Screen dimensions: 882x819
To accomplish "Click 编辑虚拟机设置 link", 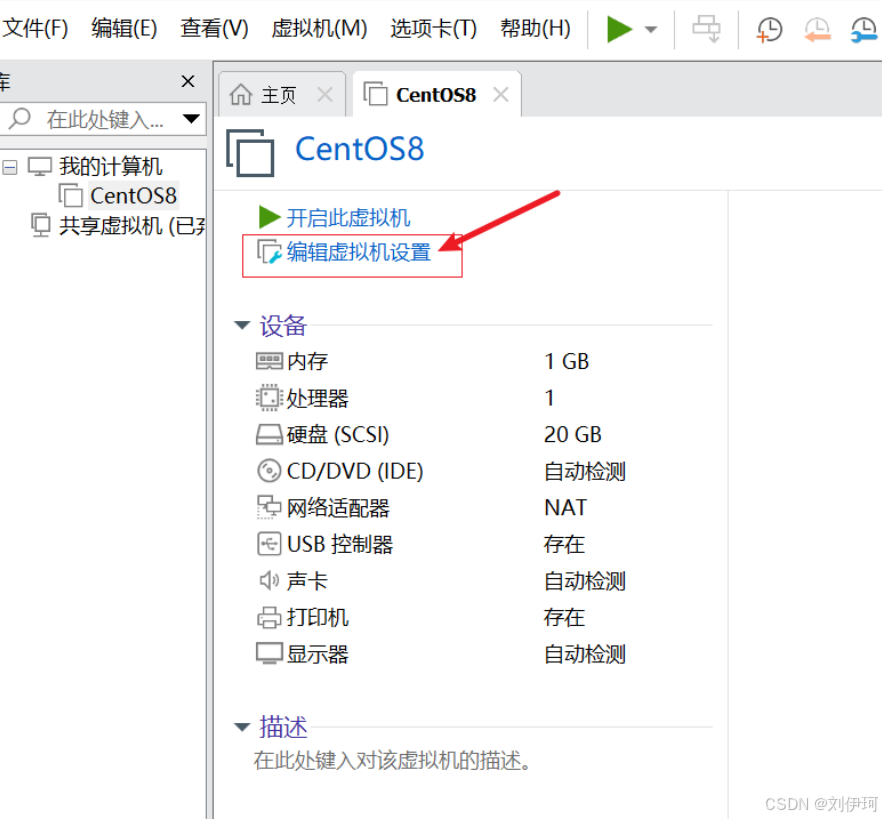I will click(358, 252).
